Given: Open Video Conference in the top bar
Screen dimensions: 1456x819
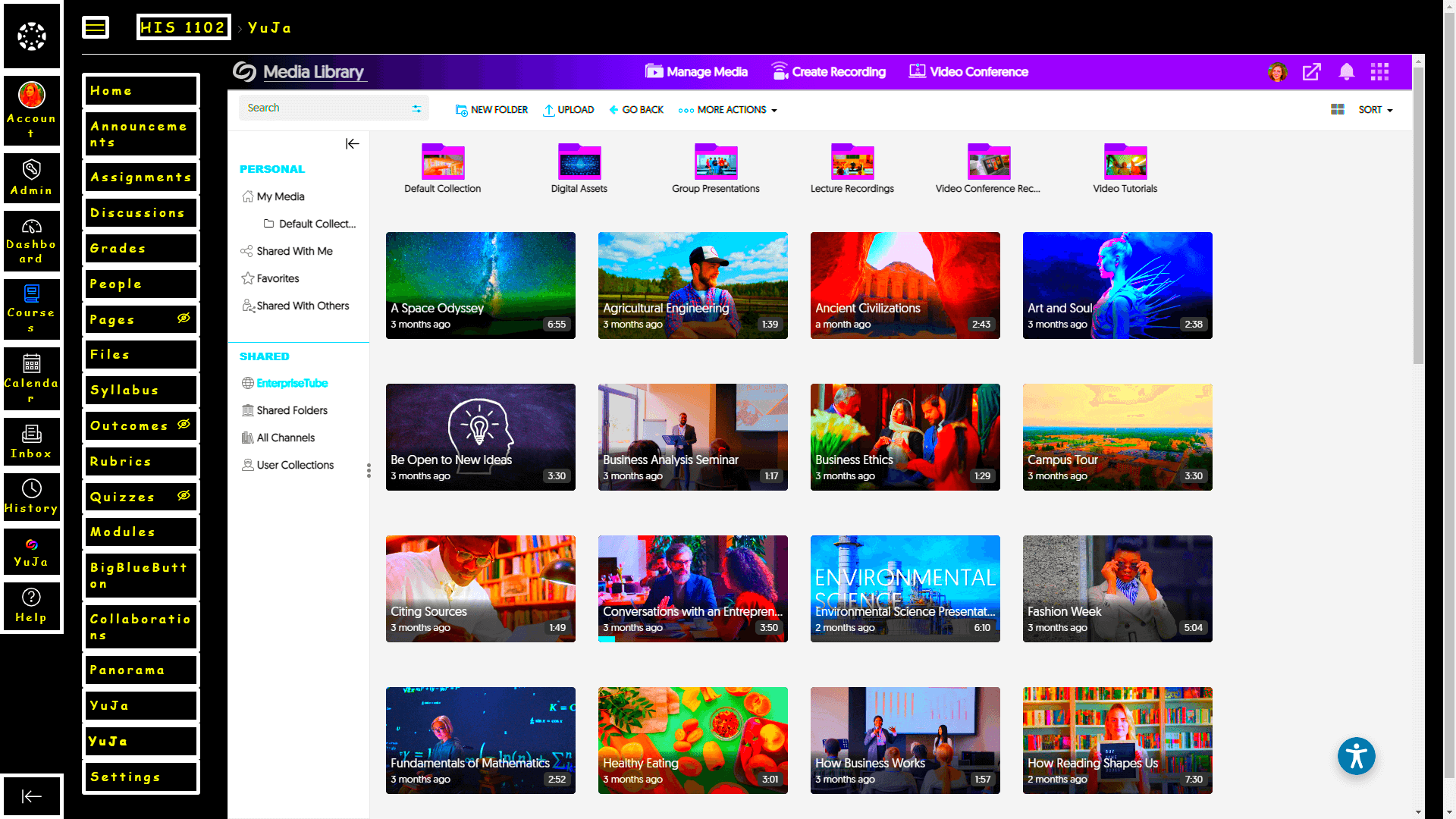Looking at the screenshot, I should point(968,72).
